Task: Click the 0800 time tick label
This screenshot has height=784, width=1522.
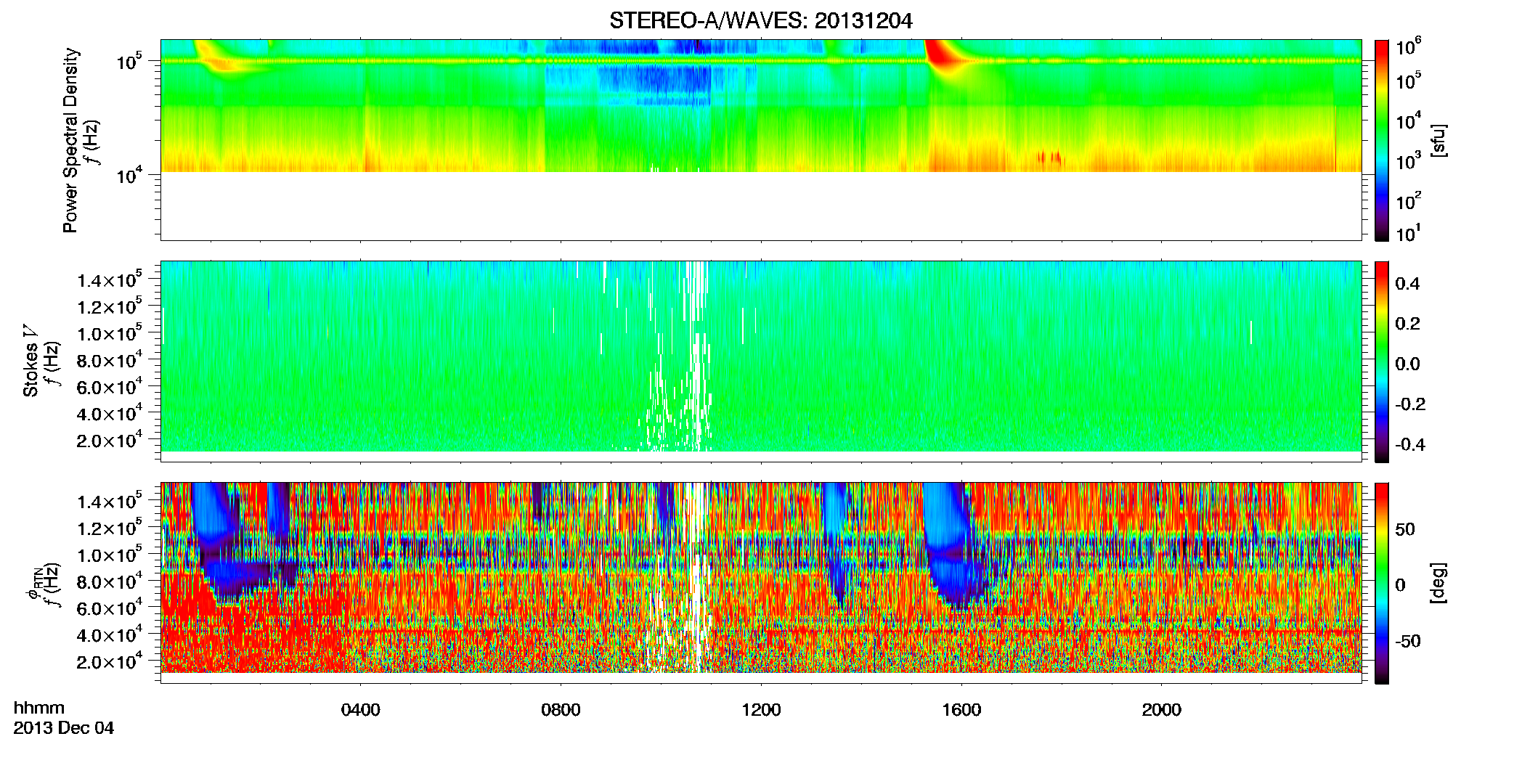Action: 561,710
